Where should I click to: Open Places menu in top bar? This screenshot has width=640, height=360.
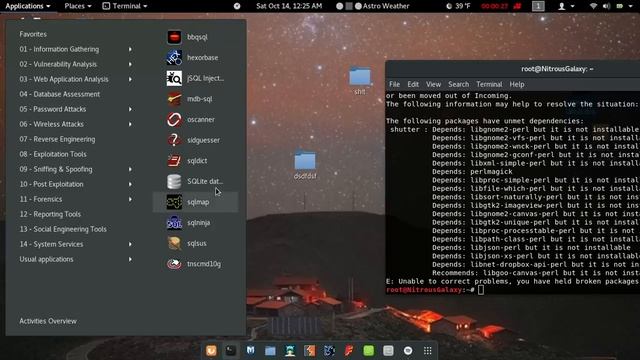point(78,6)
